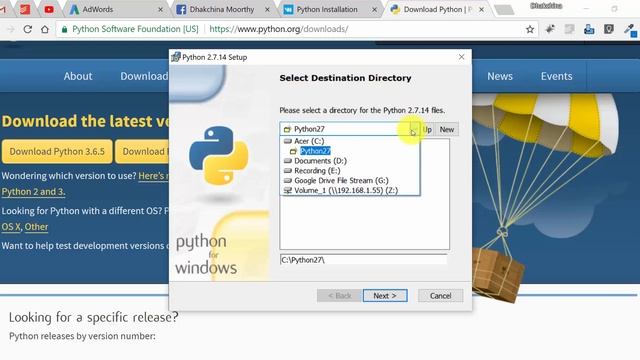
Task: Open the About menu on python.org
Action: 78,76
